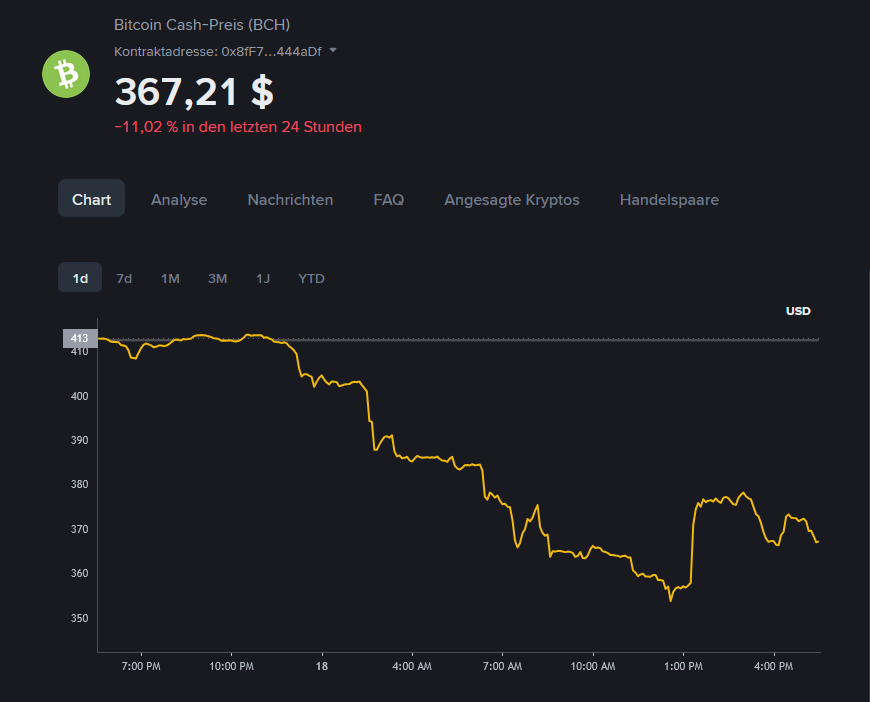Click the 7:00 PM time axis label
The width and height of the screenshot is (870, 702).
coord(141,666)
